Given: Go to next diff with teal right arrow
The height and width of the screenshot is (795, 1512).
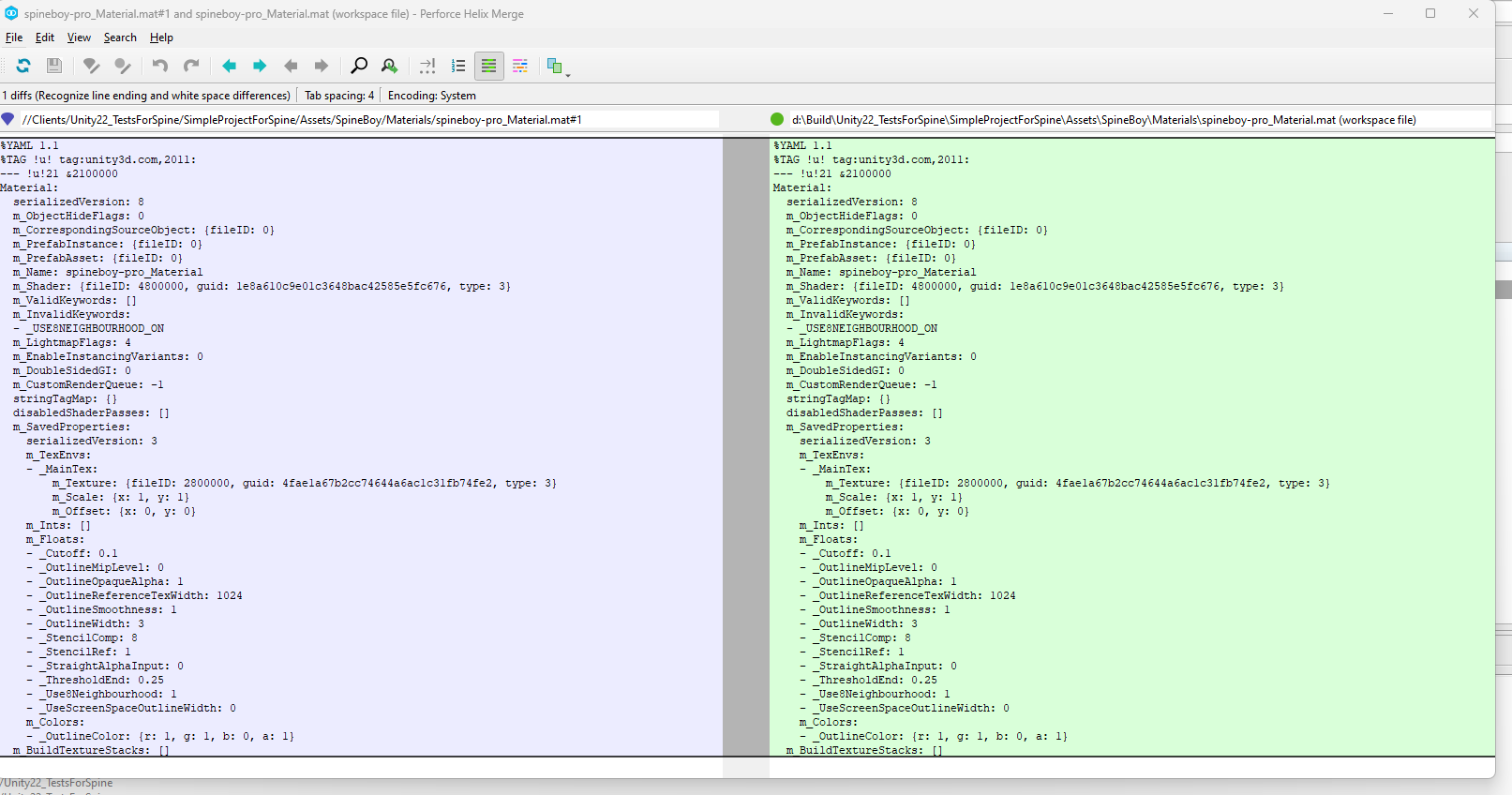Looking at the screenshot, I should click(x=260, y=66).
